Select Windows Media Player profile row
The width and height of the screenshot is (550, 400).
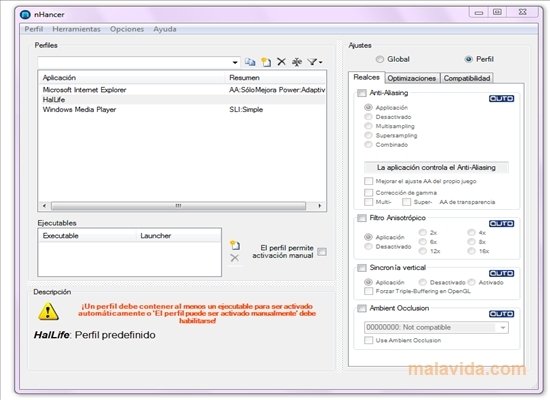point(182,109)
